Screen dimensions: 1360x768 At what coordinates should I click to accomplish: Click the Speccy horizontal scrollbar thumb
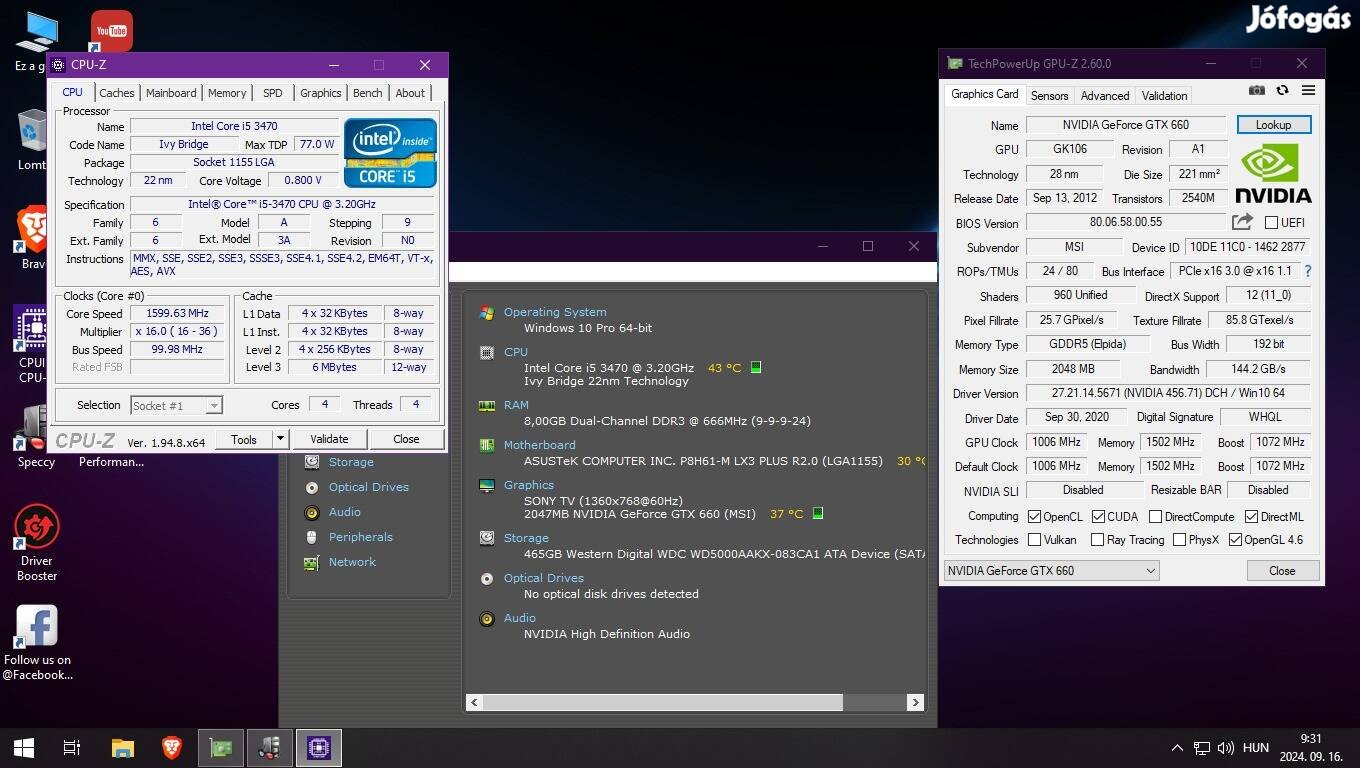click(663, 703)
